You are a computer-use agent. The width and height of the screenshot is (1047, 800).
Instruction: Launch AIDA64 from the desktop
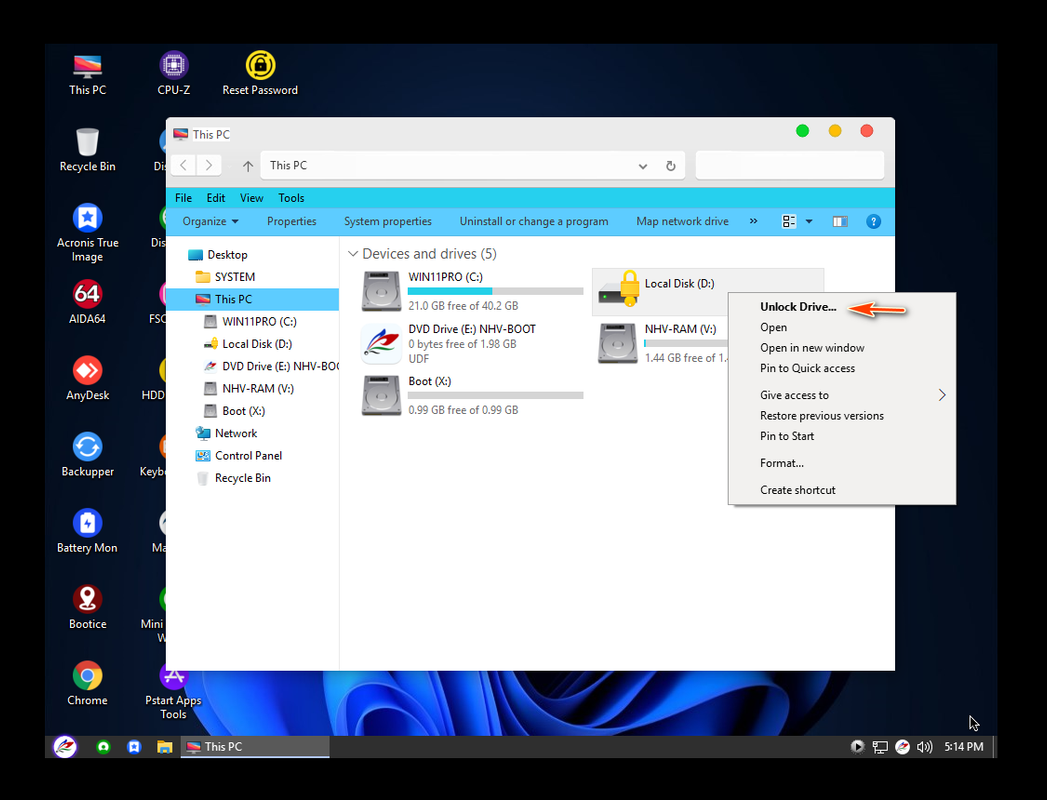87,303
